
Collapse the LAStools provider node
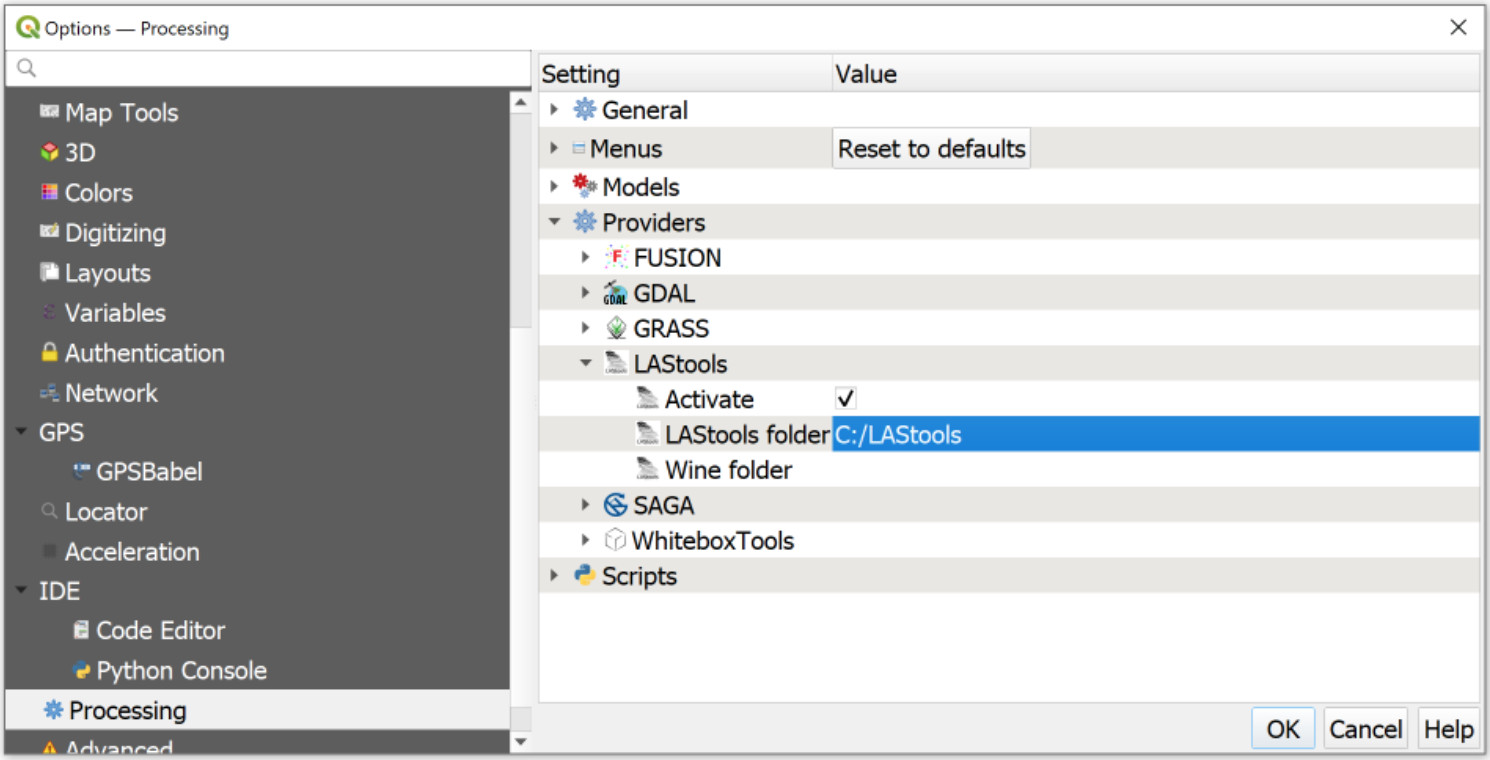586,364
